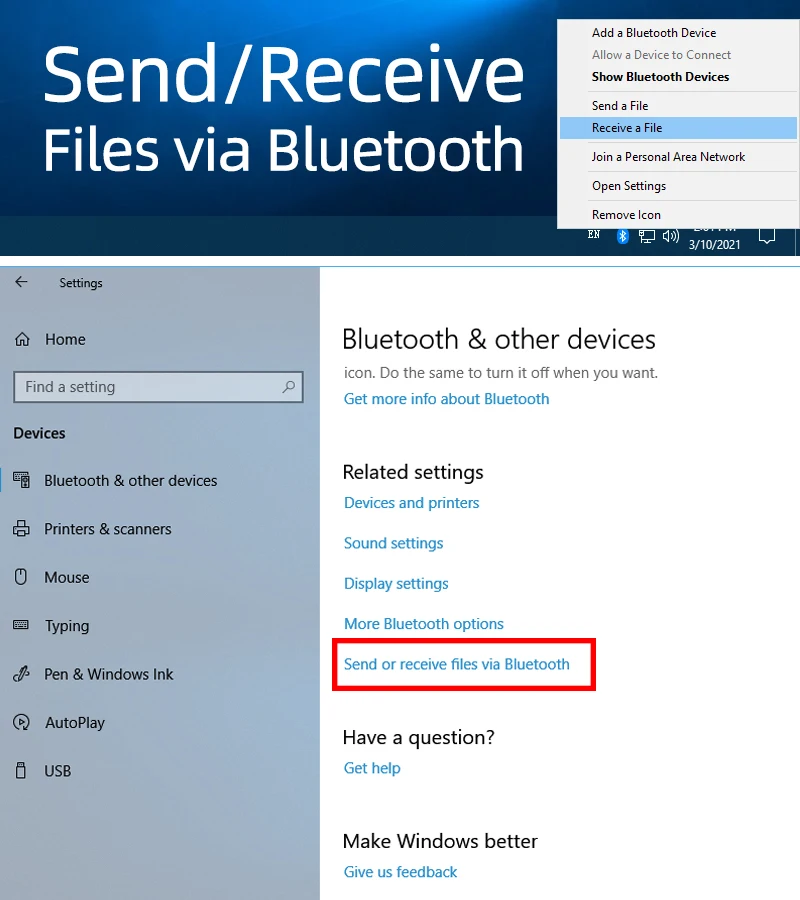Open More Bluetooth options link

click(x=424, y=624)
